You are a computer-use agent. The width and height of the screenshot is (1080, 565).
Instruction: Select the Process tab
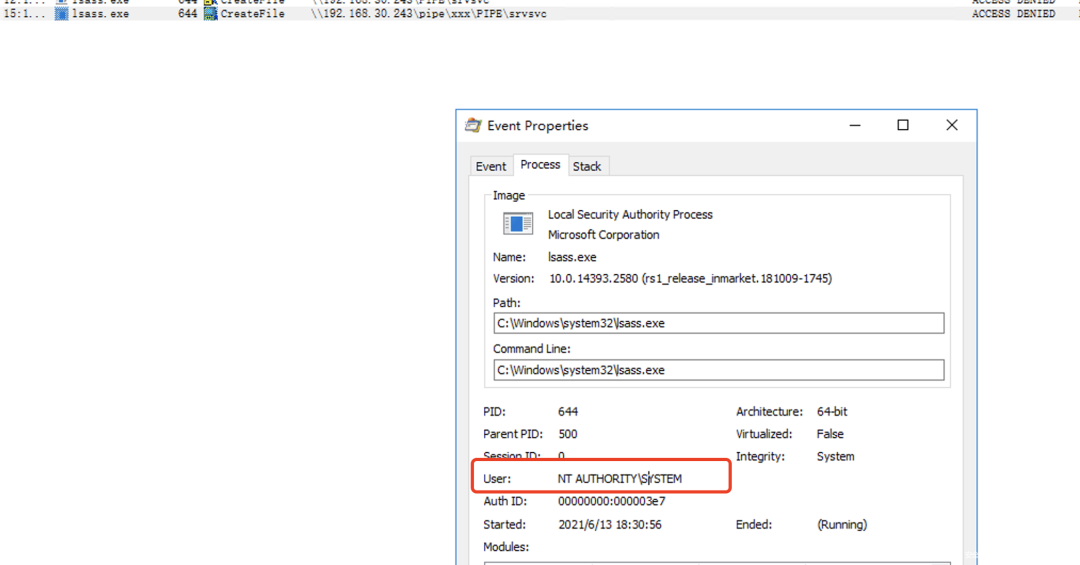(x=540, y=165)
